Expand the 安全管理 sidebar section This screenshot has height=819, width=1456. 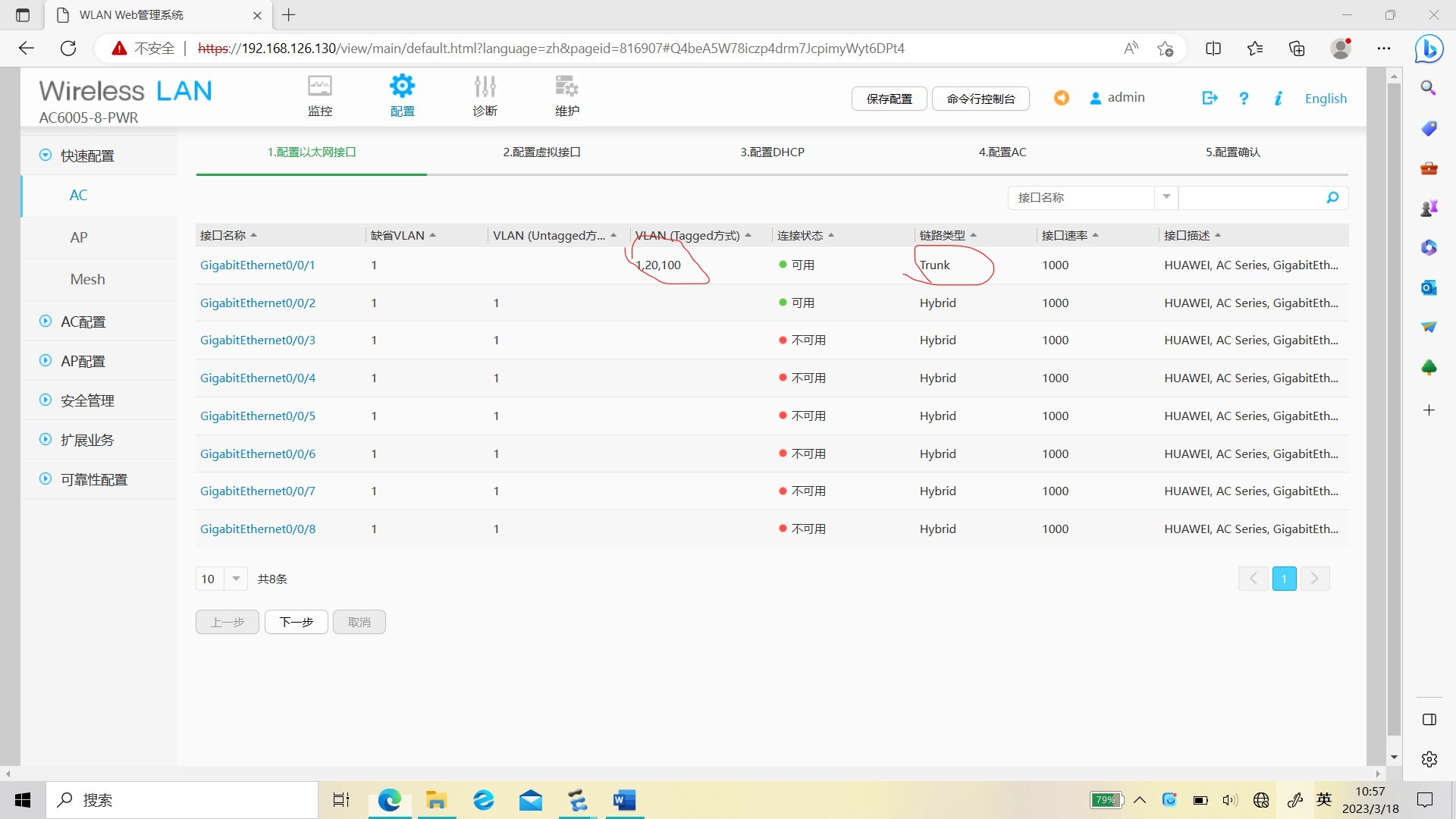point(87,400)
